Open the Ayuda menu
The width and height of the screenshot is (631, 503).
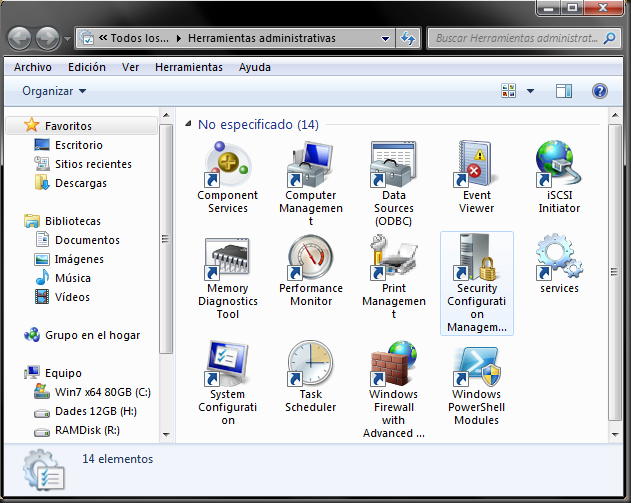pos(254,67)
